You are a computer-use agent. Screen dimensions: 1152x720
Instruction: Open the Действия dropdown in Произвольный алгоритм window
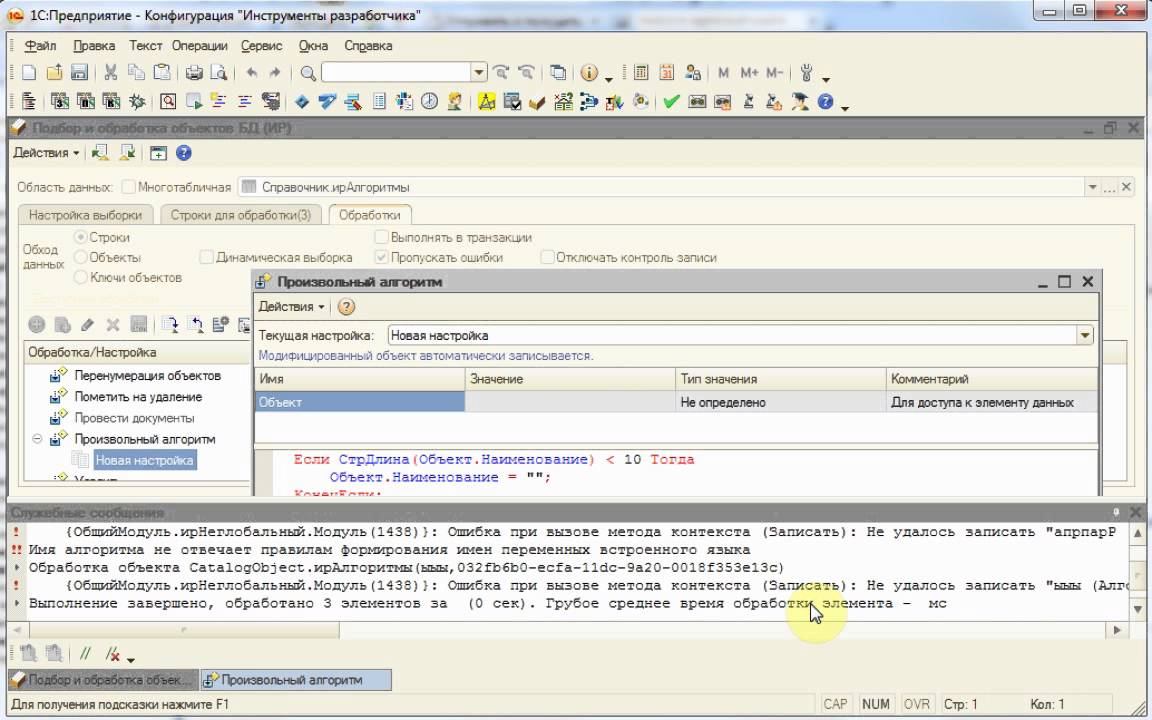(x=291, y=307)
